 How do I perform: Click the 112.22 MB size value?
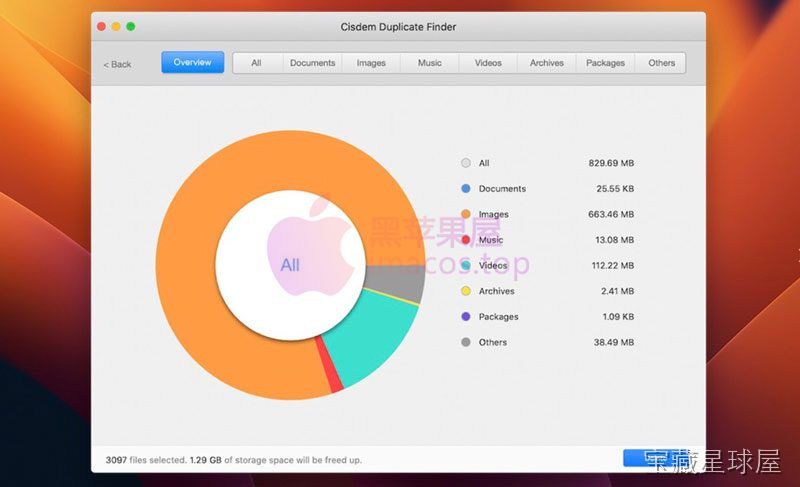pos(613,265)
